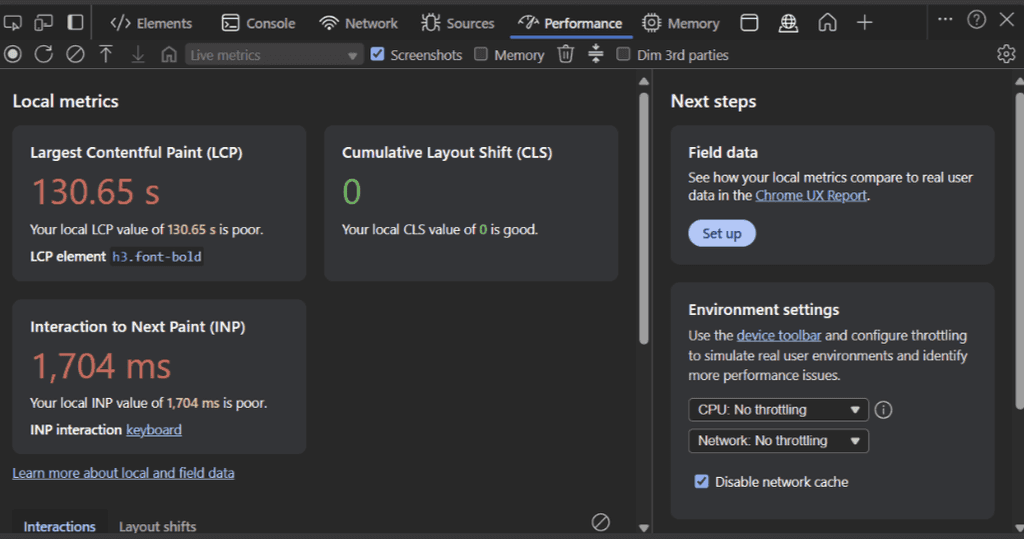1024x539 pixels.
Task: Click the Collect garbage trash icon
Action: coord(566,55)
